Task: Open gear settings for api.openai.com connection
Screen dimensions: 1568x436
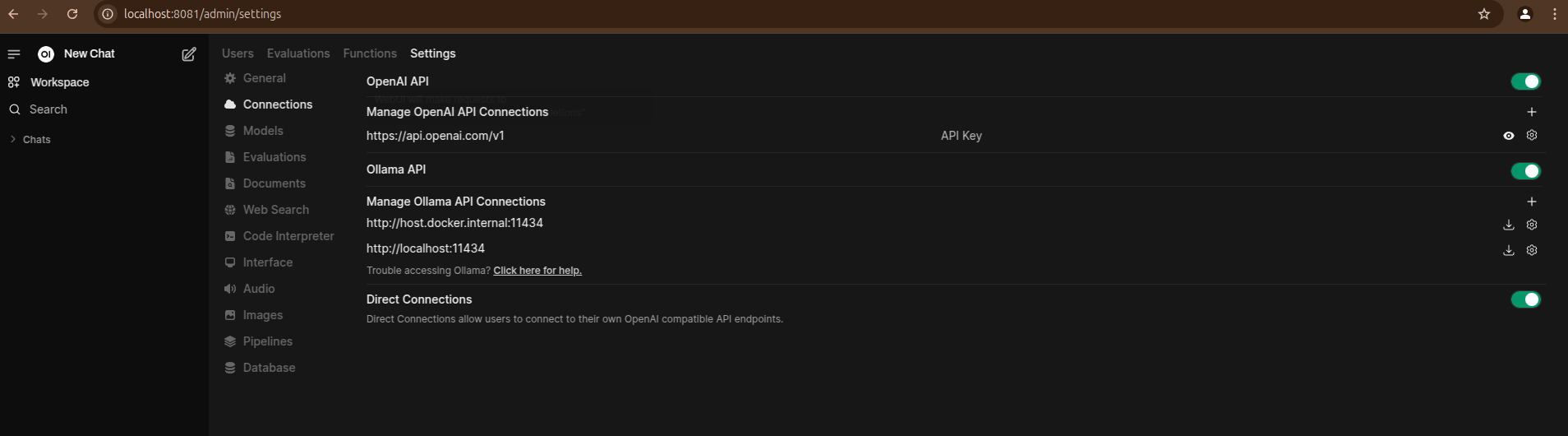Action: tap(1532, 136)
